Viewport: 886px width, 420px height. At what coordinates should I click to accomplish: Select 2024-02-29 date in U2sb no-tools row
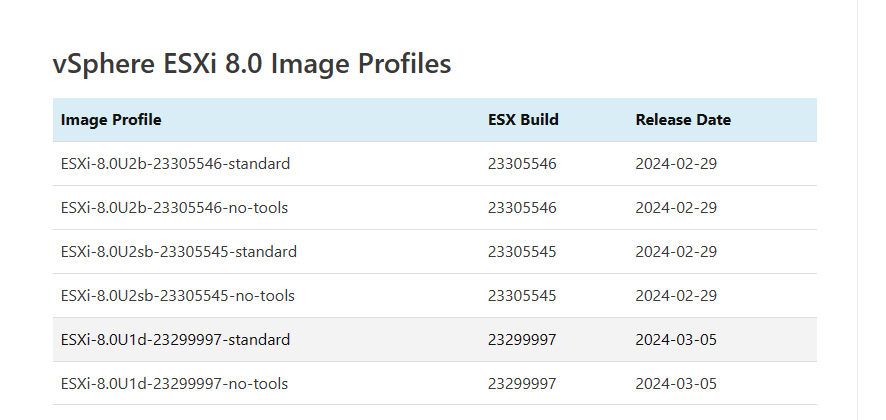pos(676,296)
